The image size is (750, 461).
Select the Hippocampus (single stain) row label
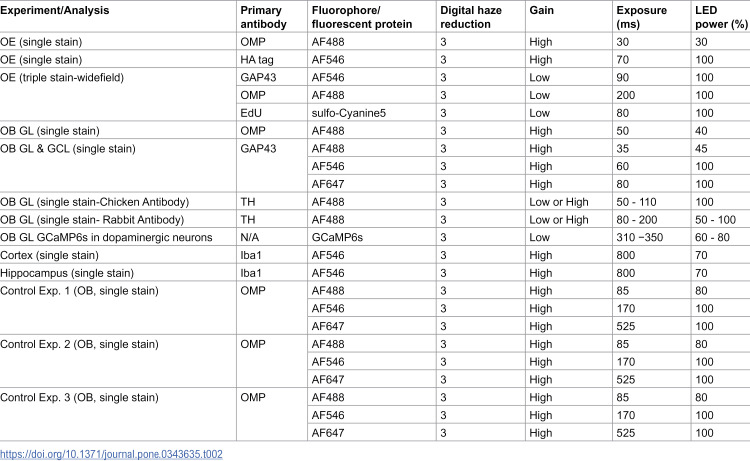point(67,273)
